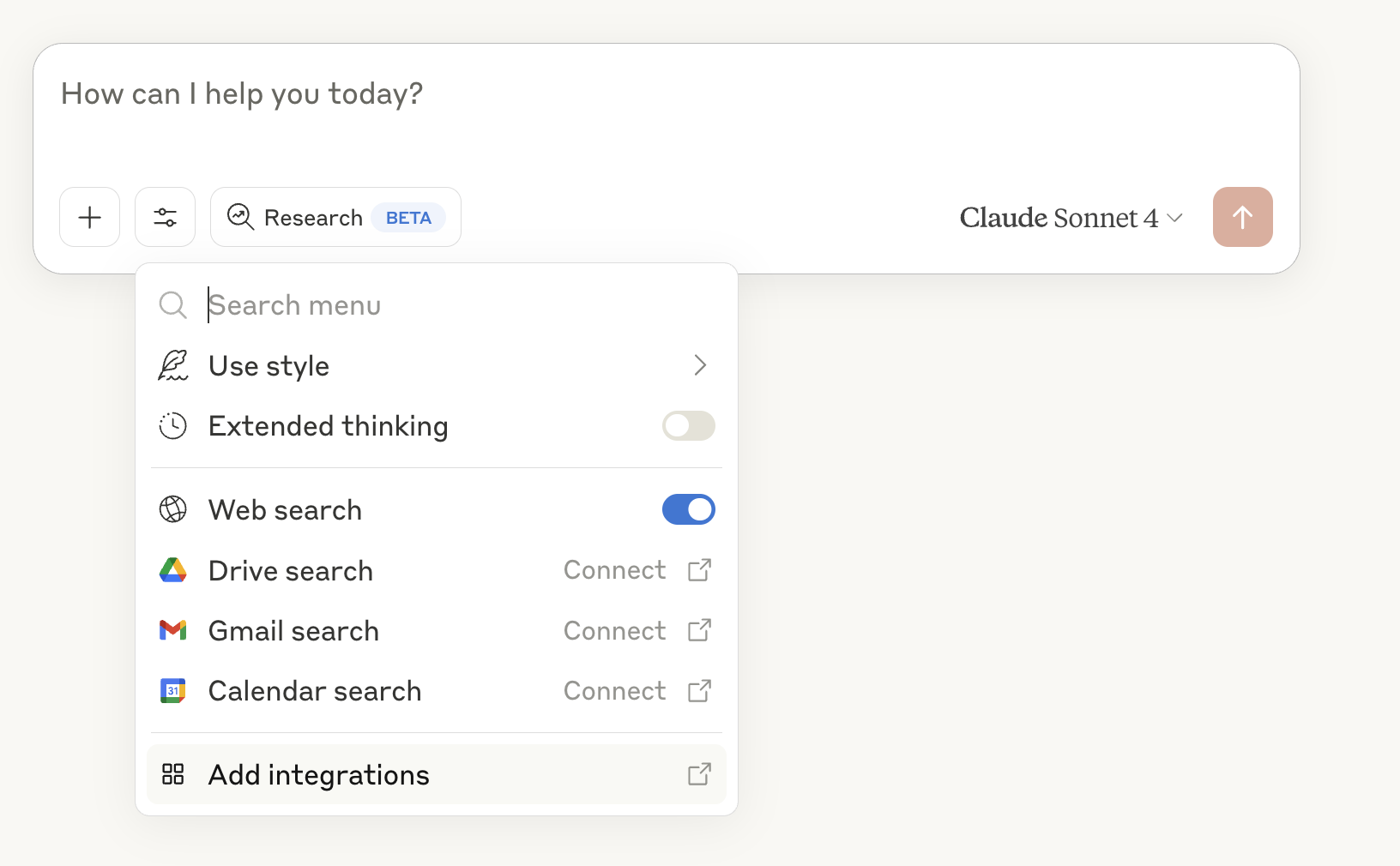Click into the Search menu field
Screen dimensions: 1400x866
click(x=429, y=305)
